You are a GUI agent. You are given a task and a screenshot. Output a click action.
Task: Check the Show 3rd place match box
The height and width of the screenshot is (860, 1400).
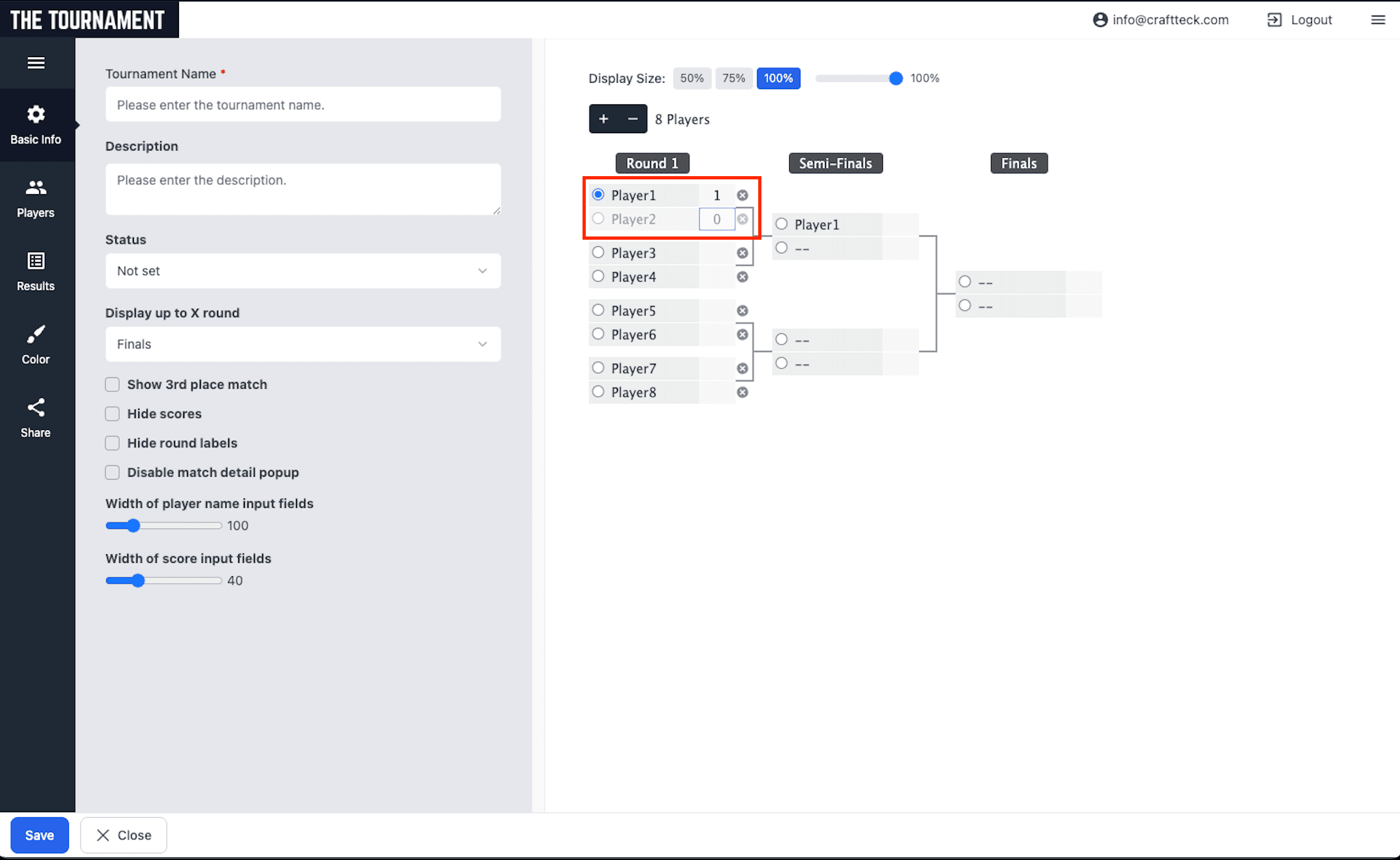click(x=112, y=384)
